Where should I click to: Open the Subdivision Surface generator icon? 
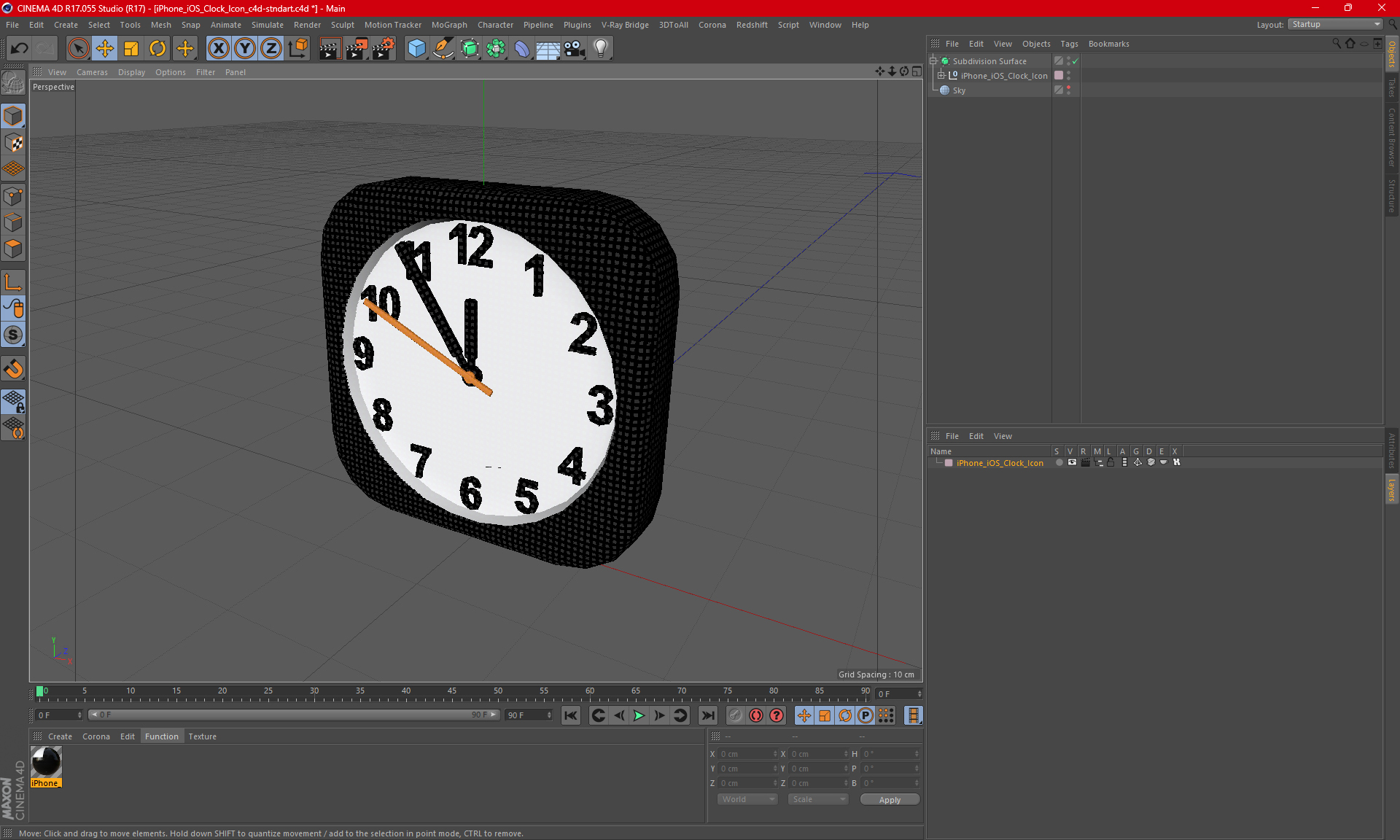470,49
